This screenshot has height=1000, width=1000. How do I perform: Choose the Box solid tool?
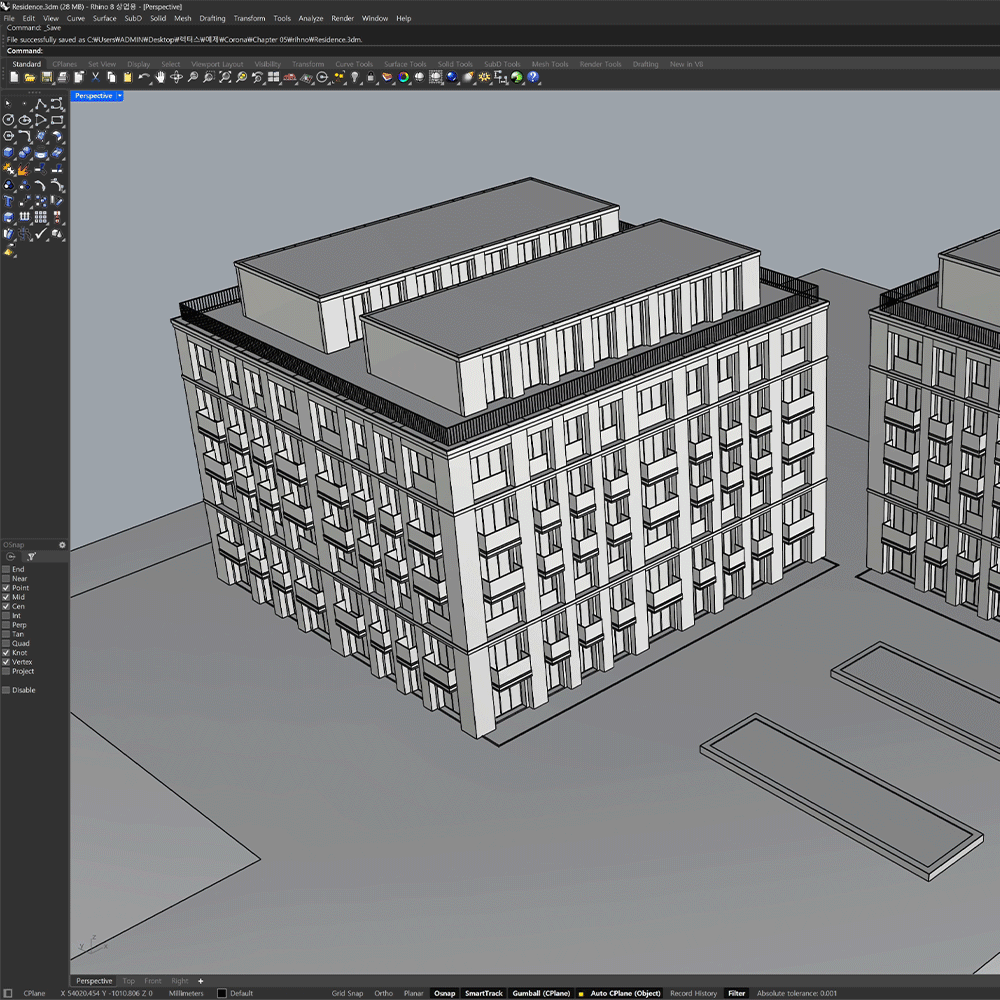tap(9, 152)
